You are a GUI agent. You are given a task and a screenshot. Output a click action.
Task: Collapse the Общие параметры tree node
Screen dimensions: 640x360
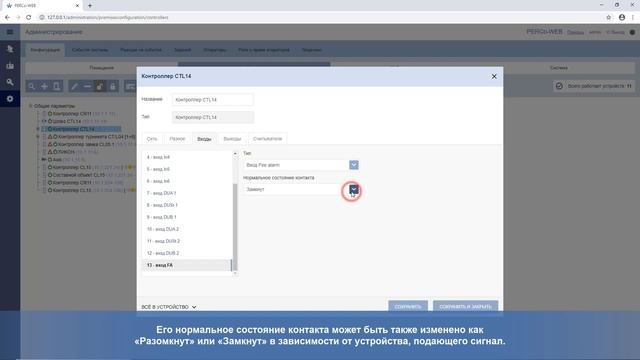coord(31,106)
